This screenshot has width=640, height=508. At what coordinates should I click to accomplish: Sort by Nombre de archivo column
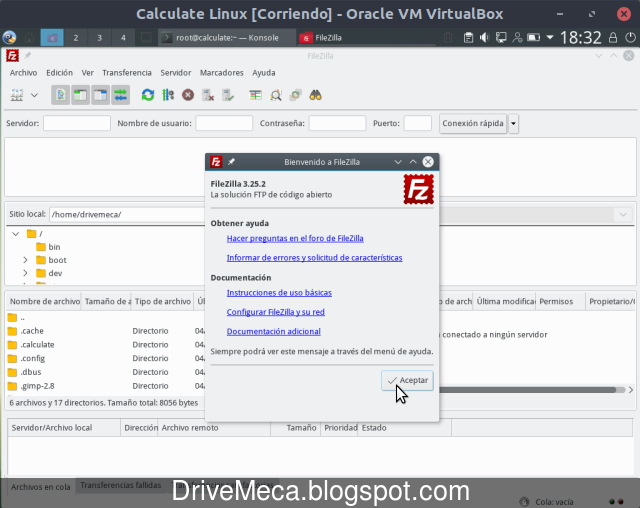click(x=44, y=302)
